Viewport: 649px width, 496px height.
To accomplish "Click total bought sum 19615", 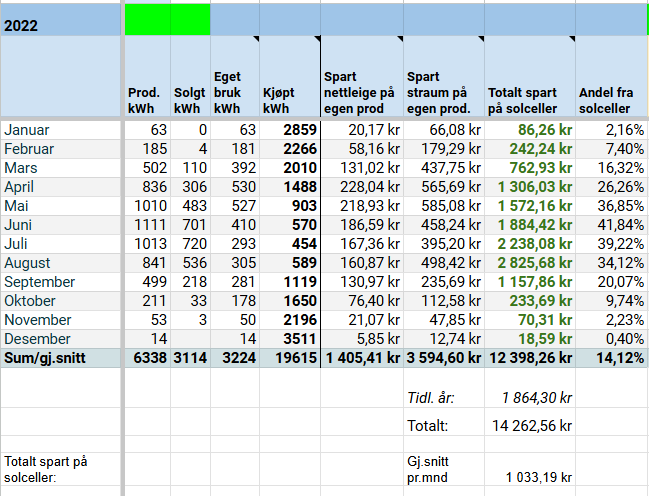I will click(x=296, y=358).
